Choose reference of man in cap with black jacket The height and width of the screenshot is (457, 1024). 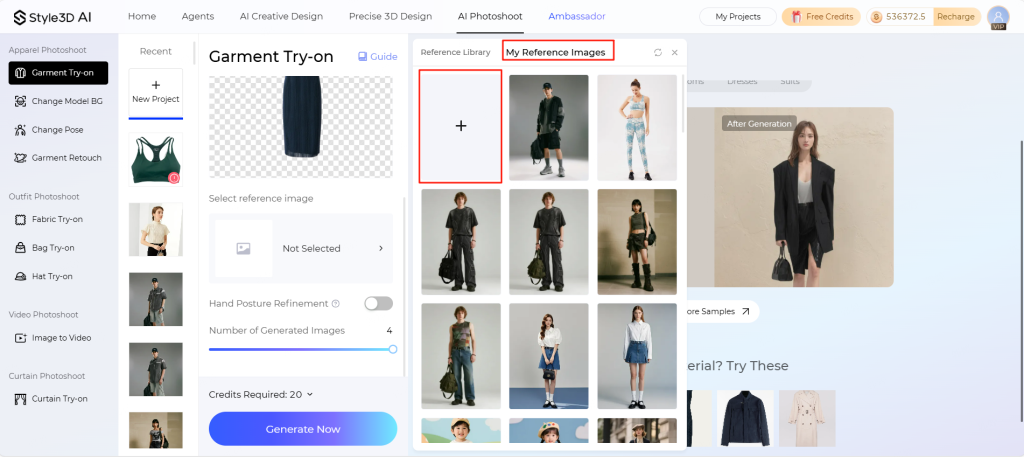549,127
